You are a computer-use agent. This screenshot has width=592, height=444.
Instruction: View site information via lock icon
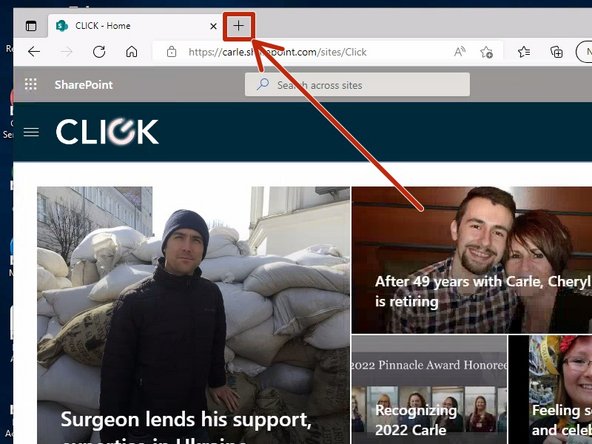(171, 52)
